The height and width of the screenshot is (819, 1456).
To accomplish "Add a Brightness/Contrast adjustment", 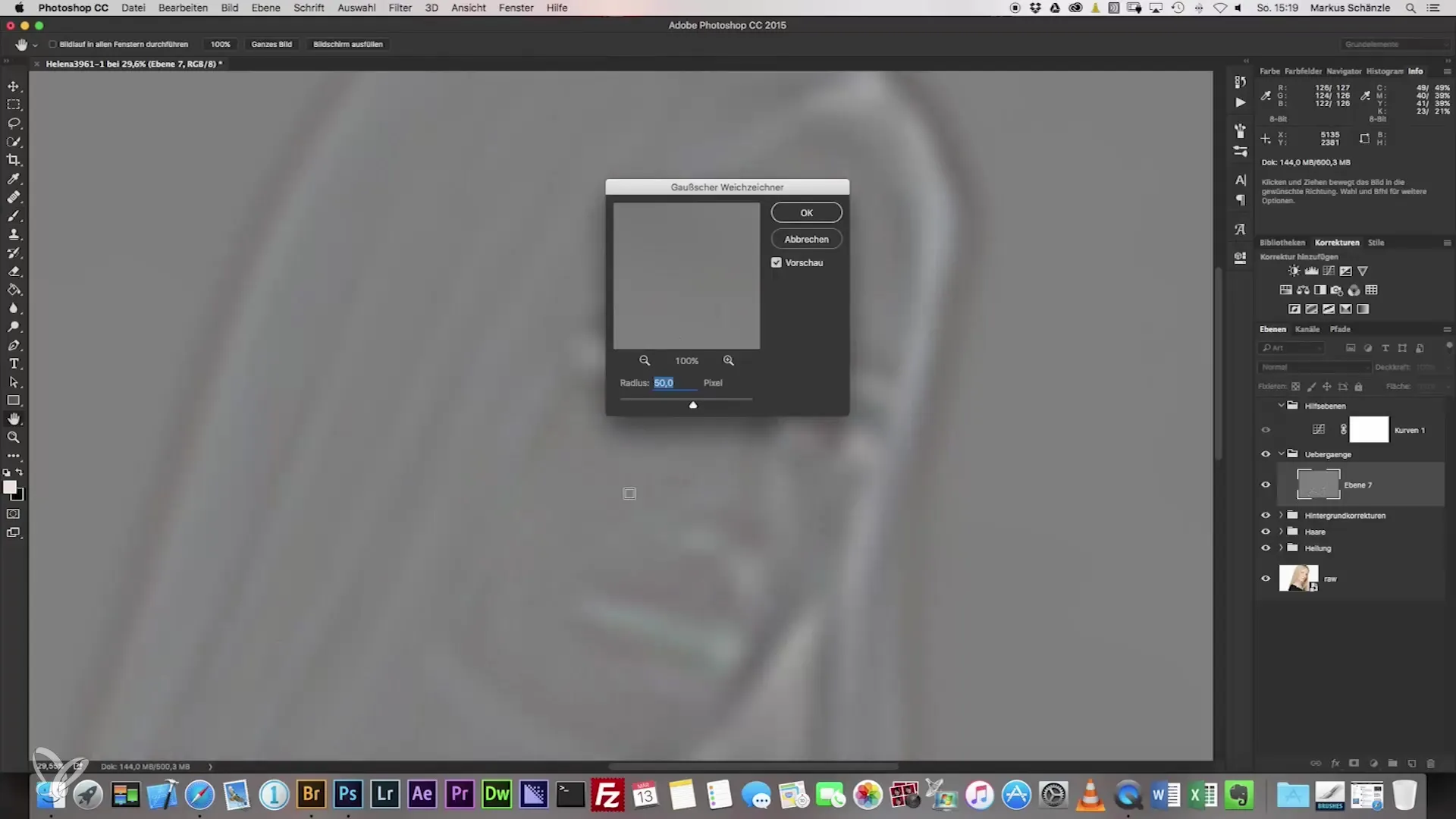I will (1294, 271).
